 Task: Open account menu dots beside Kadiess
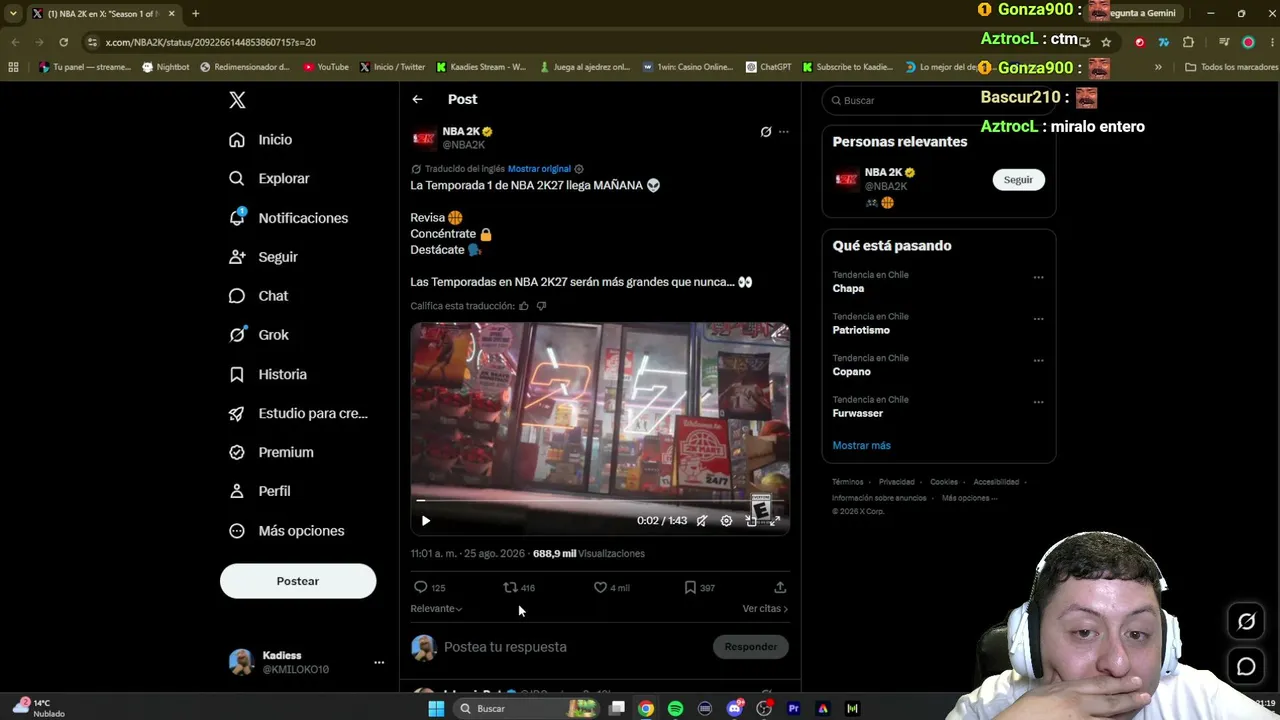click(x=379, y=662)
